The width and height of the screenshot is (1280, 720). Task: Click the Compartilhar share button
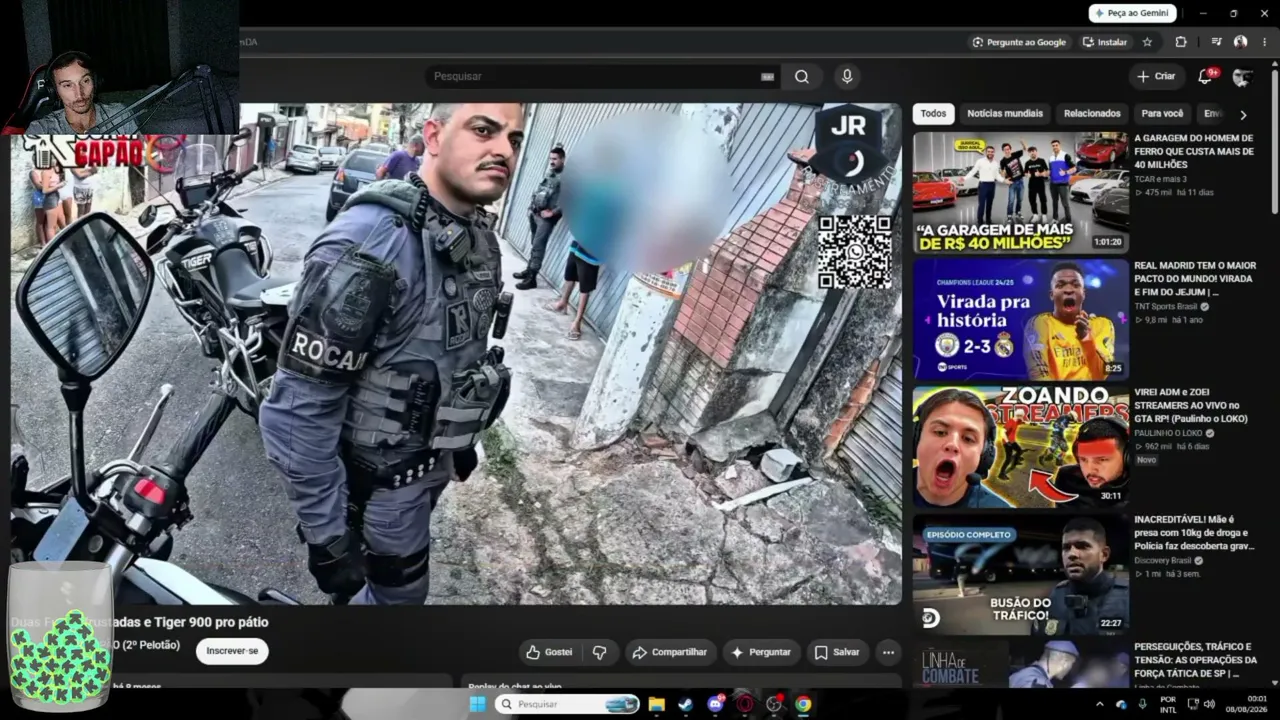671,652
